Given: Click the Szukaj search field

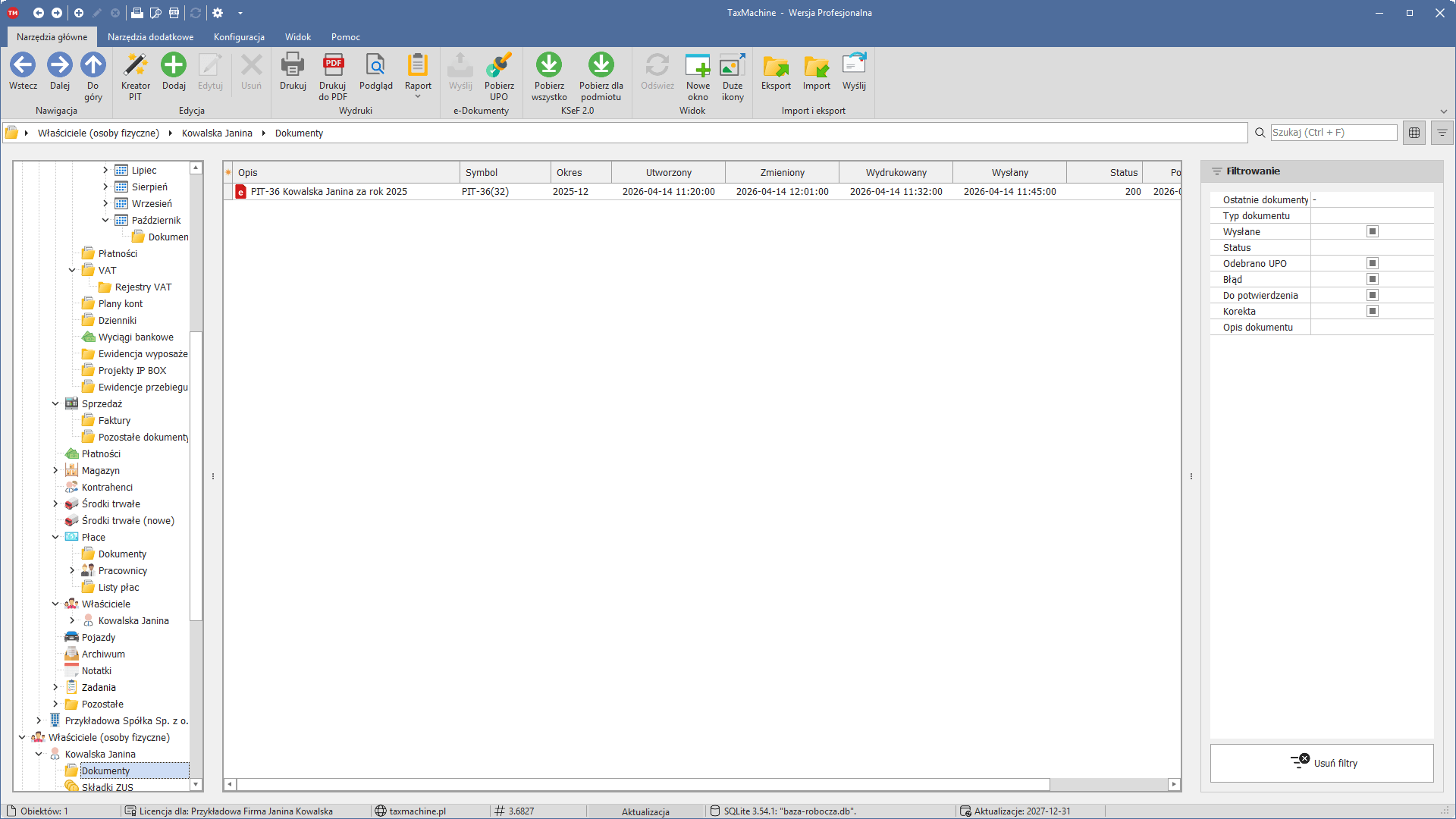Looking at the screenshot, I should tap(1333, 132).
